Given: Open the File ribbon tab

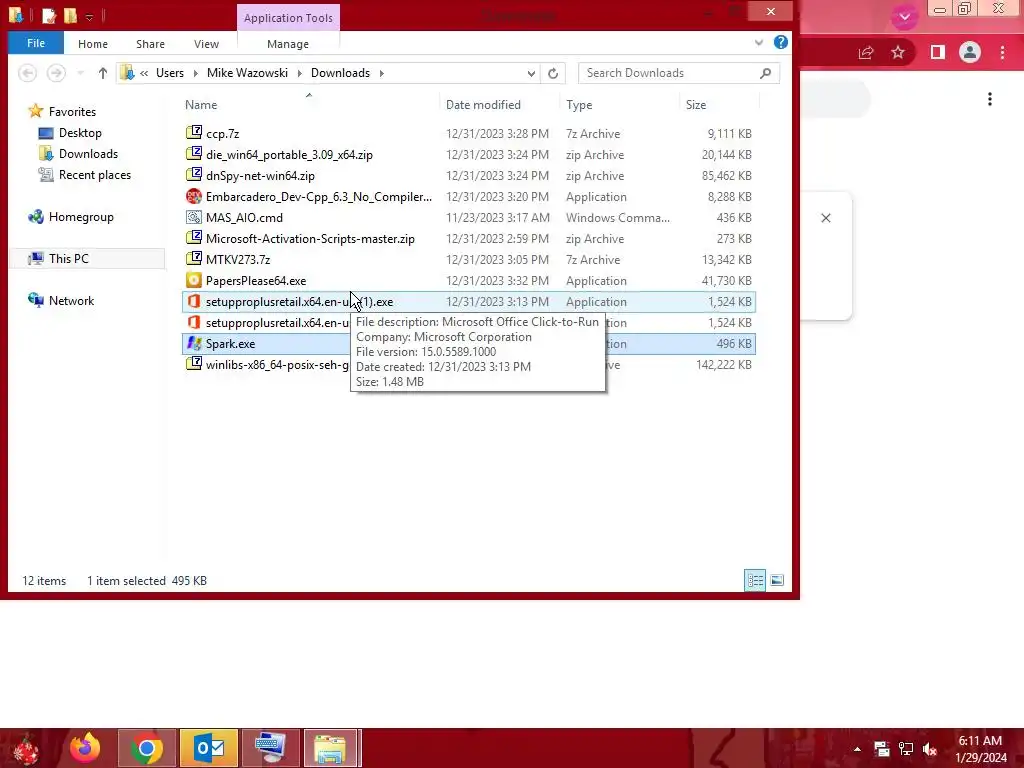Looking at the screenshot, I should tap(36, 43).
